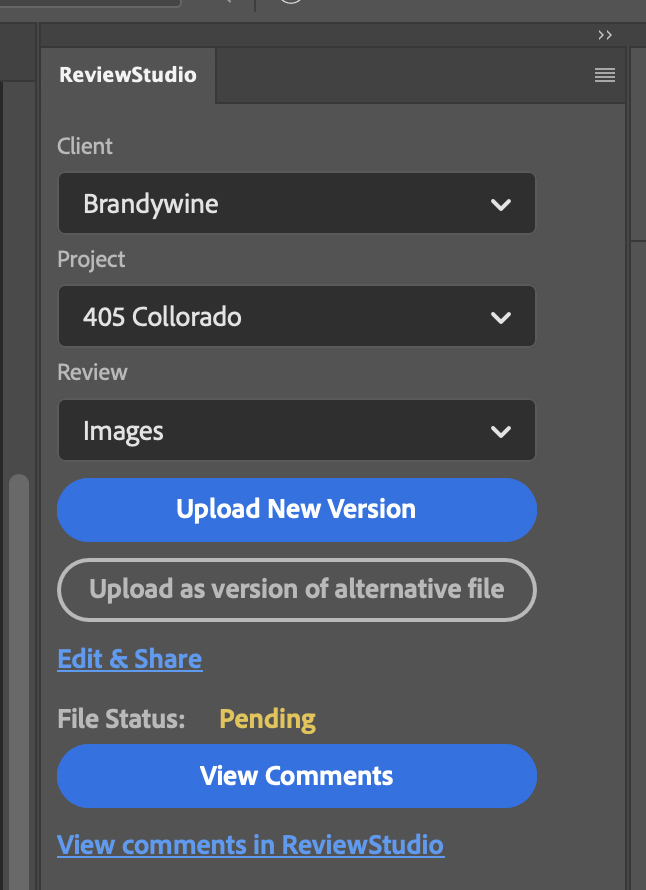
Task: Collapse the panel using the double-arrow icon
Action: coord(605,35)
